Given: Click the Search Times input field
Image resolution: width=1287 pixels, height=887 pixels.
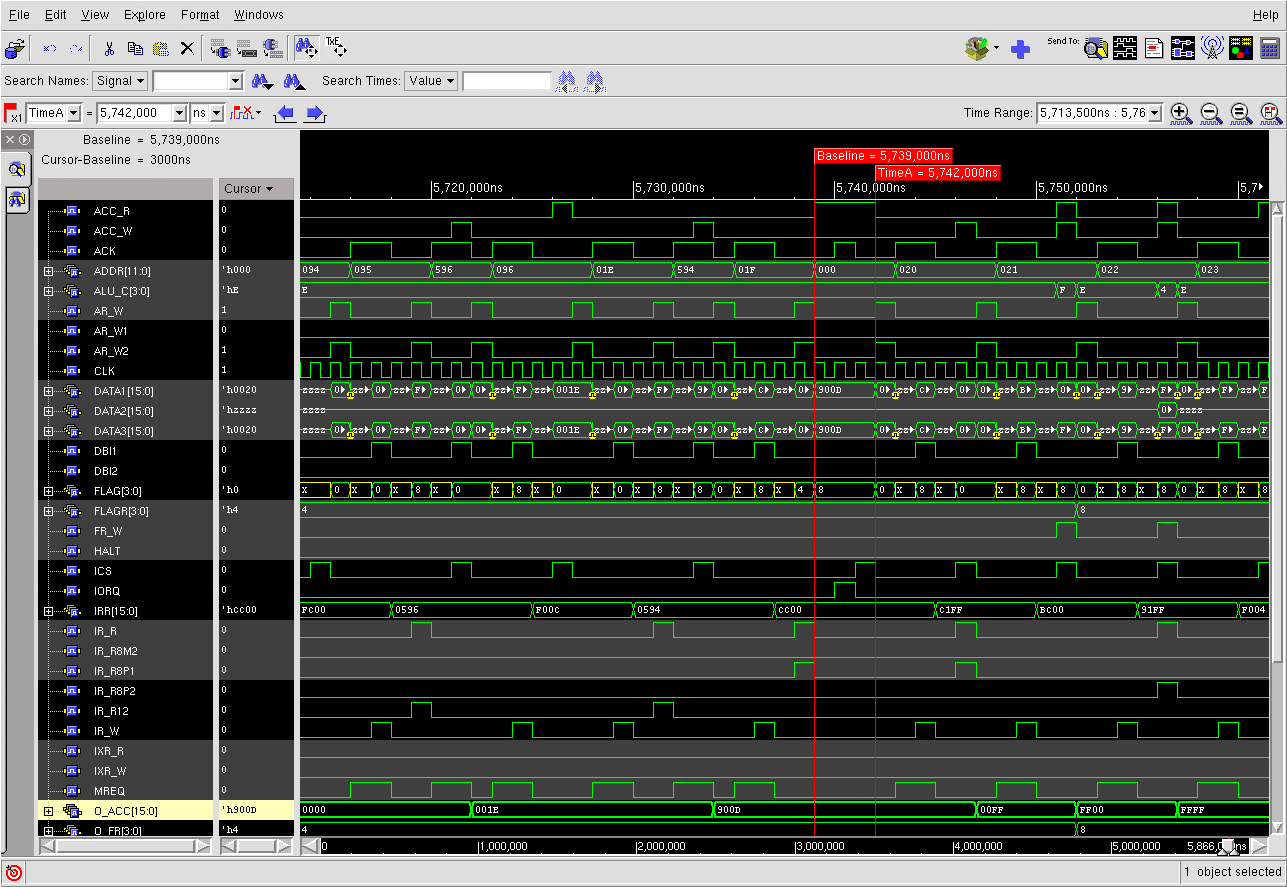Looking at the screenshot, I should [507, 81].
